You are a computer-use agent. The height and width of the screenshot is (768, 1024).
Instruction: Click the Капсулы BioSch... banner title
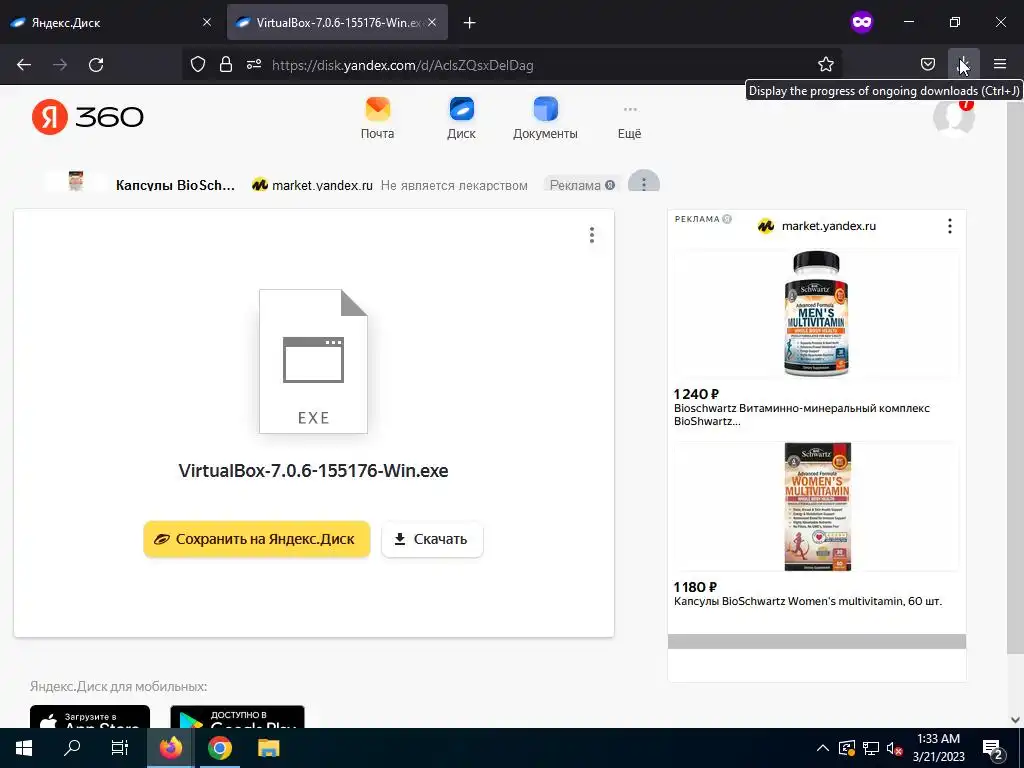point(175,185)
